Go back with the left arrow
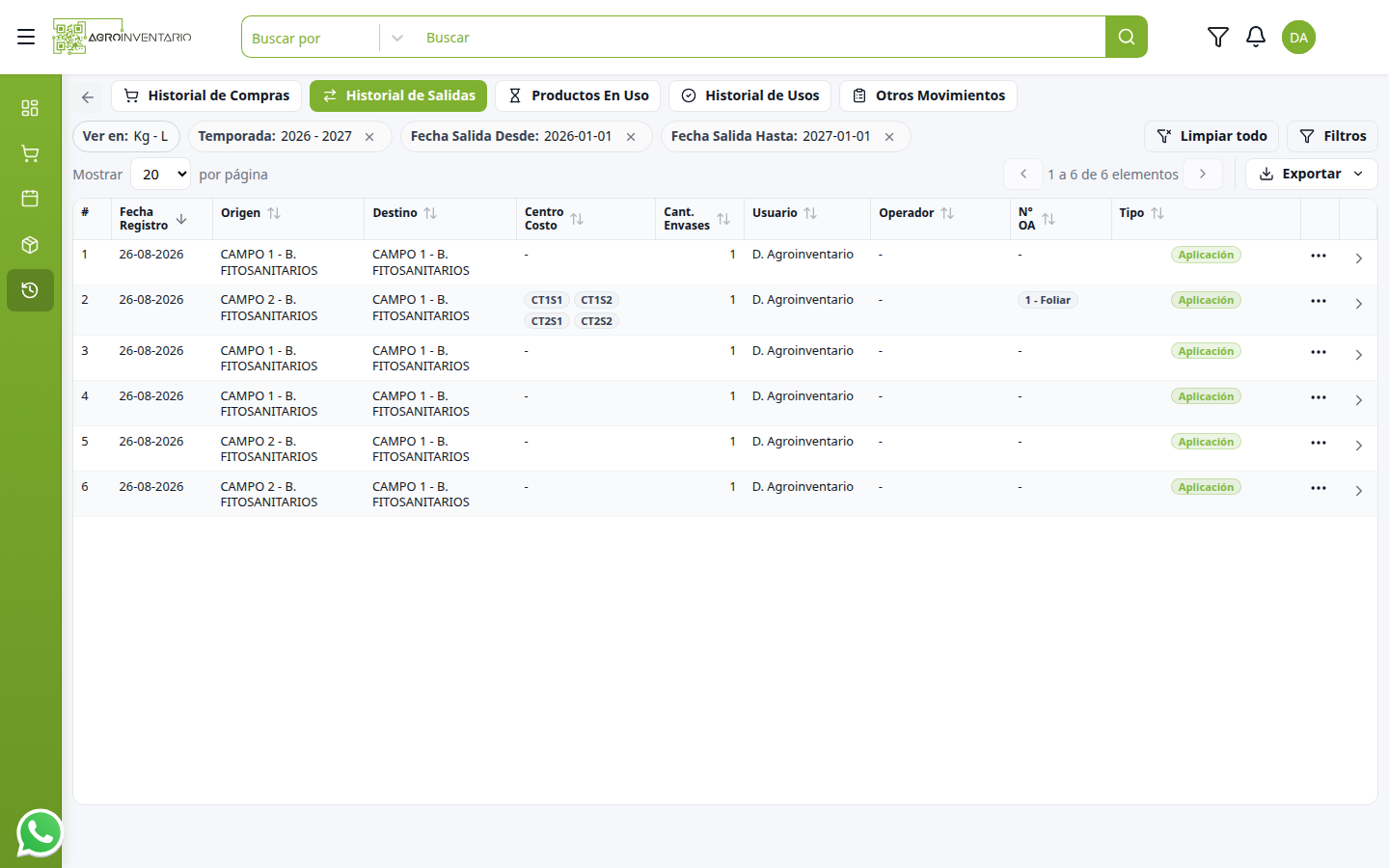 click(88, 96)
